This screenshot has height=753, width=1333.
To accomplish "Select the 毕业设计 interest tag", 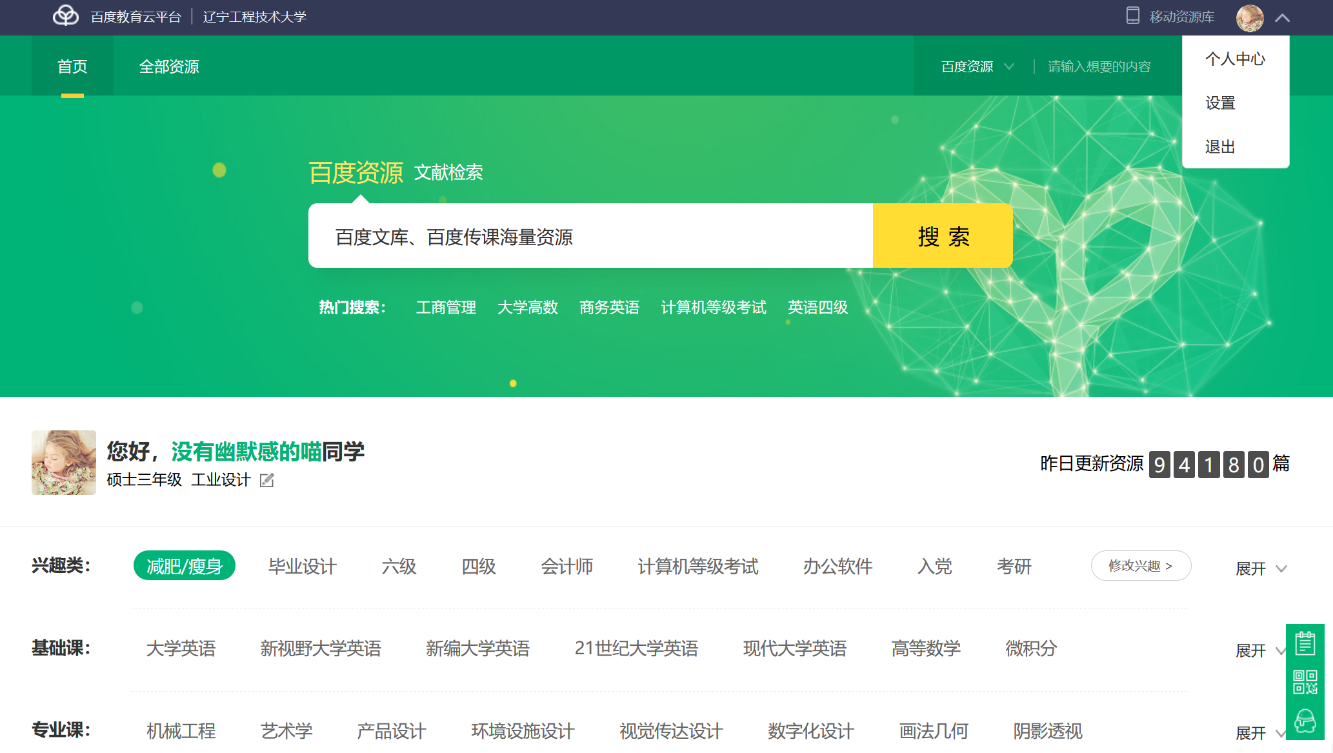I will coord(302,567).
